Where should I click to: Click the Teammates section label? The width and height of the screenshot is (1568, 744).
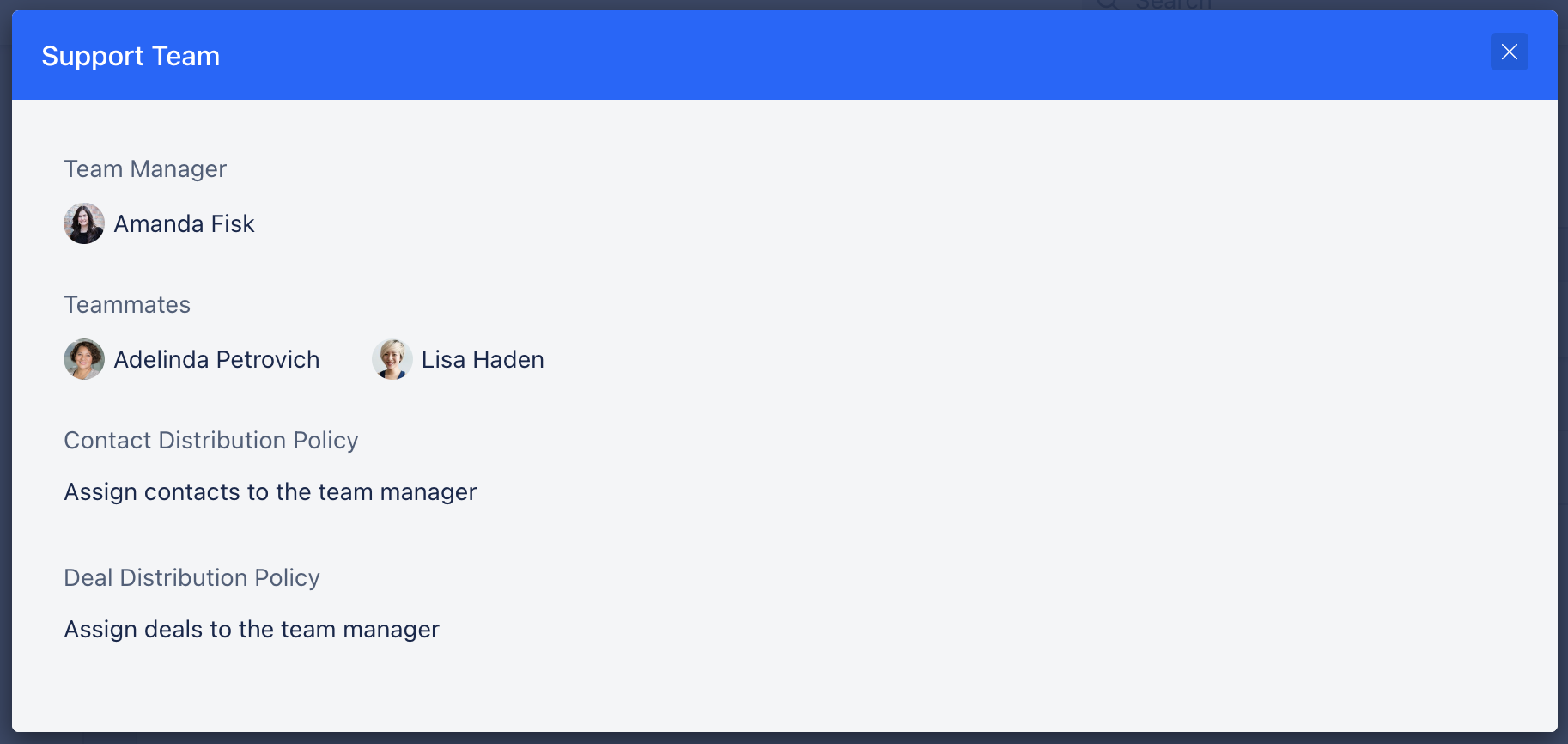click(127, 305)
